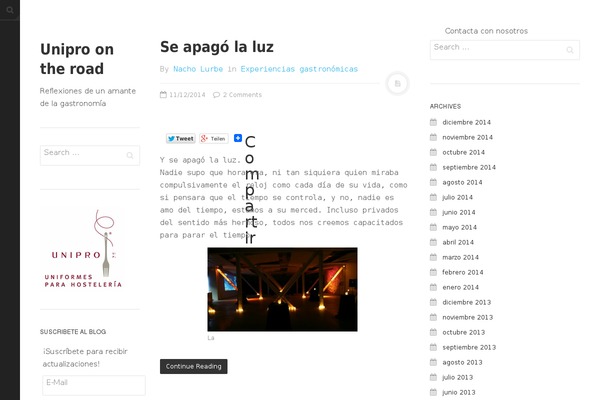Click the round post format icon
This screenshot has height=400, width=600.
[398, 83]
